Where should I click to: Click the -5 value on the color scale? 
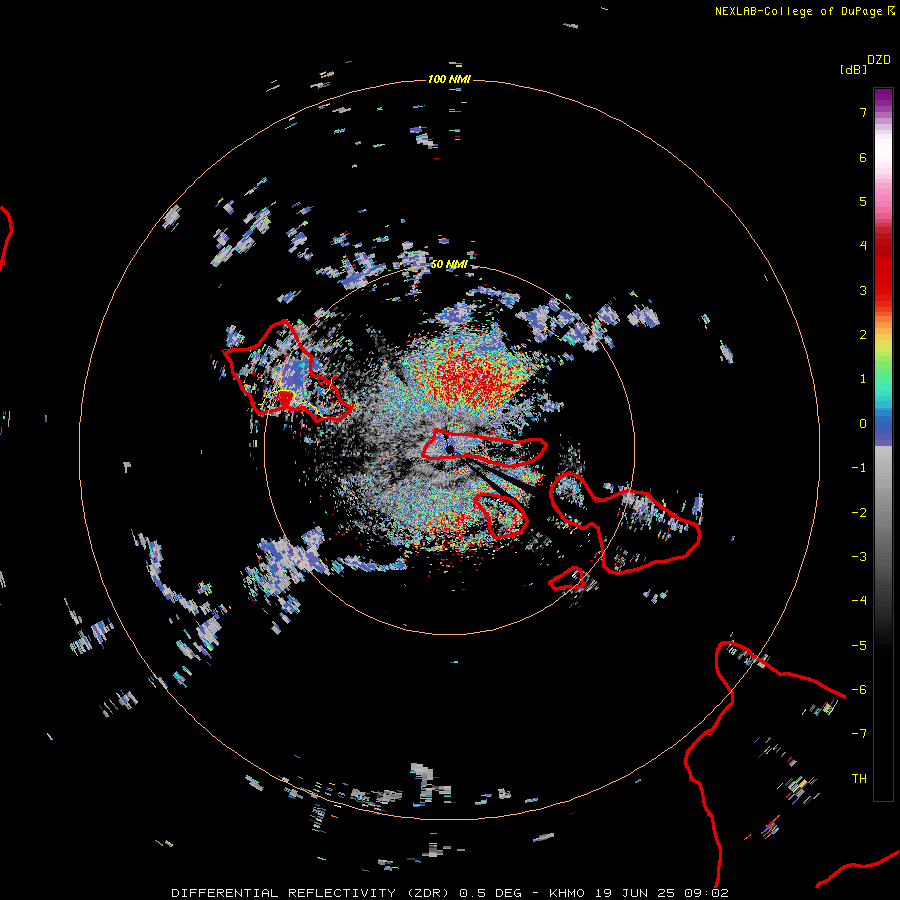click(x=859, y=646)
